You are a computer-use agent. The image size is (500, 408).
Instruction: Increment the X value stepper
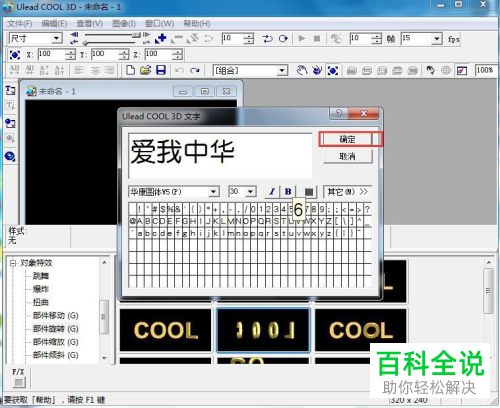click(x=70, y=52)
